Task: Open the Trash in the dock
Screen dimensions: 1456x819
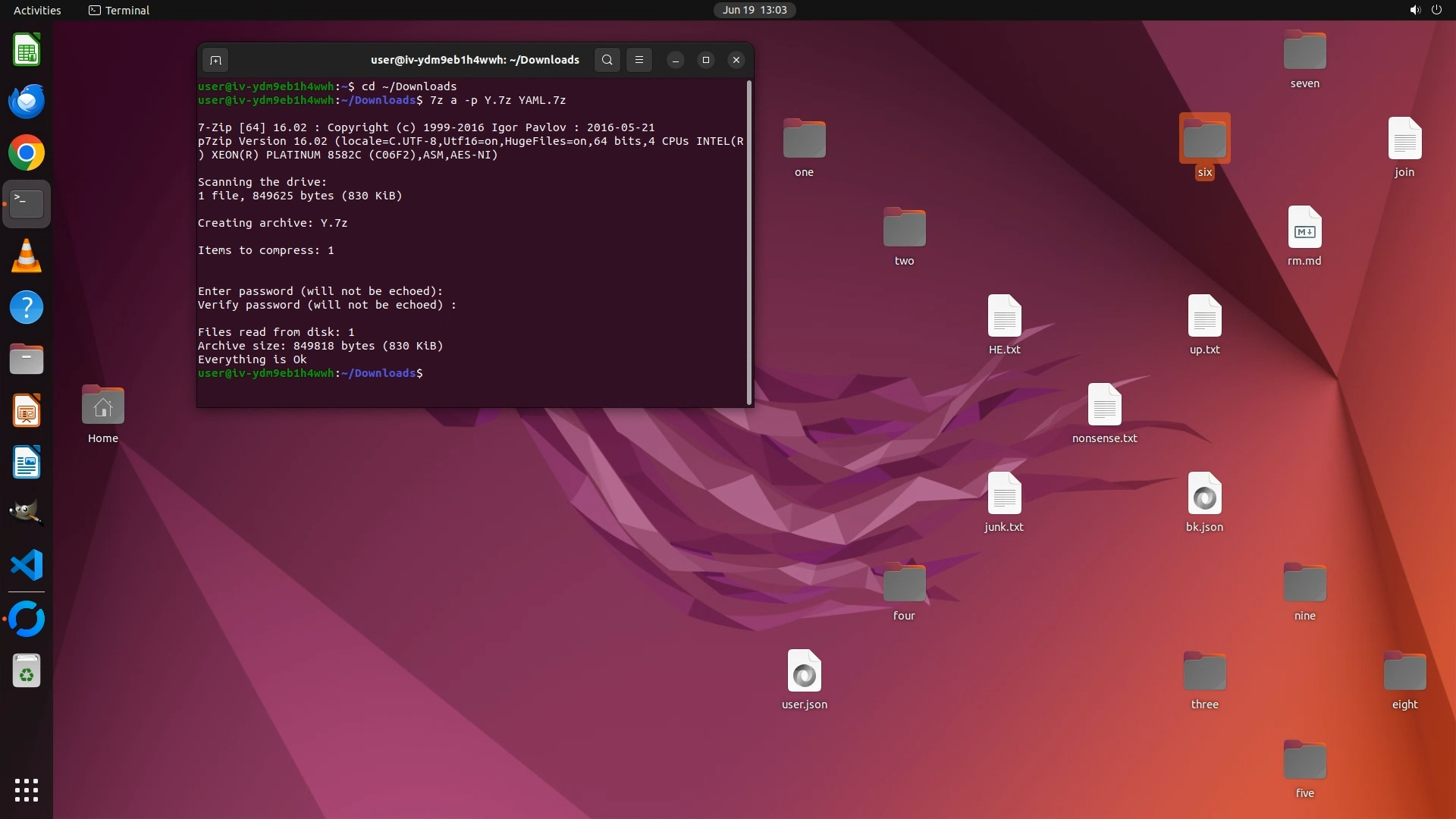Action: 27,671
